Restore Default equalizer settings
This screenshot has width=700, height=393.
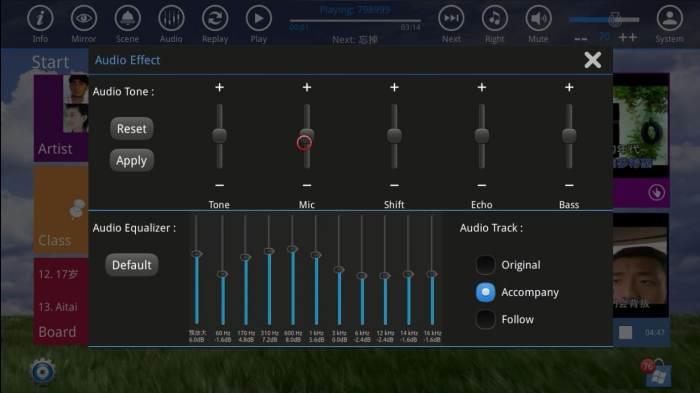tap(132, 265)
